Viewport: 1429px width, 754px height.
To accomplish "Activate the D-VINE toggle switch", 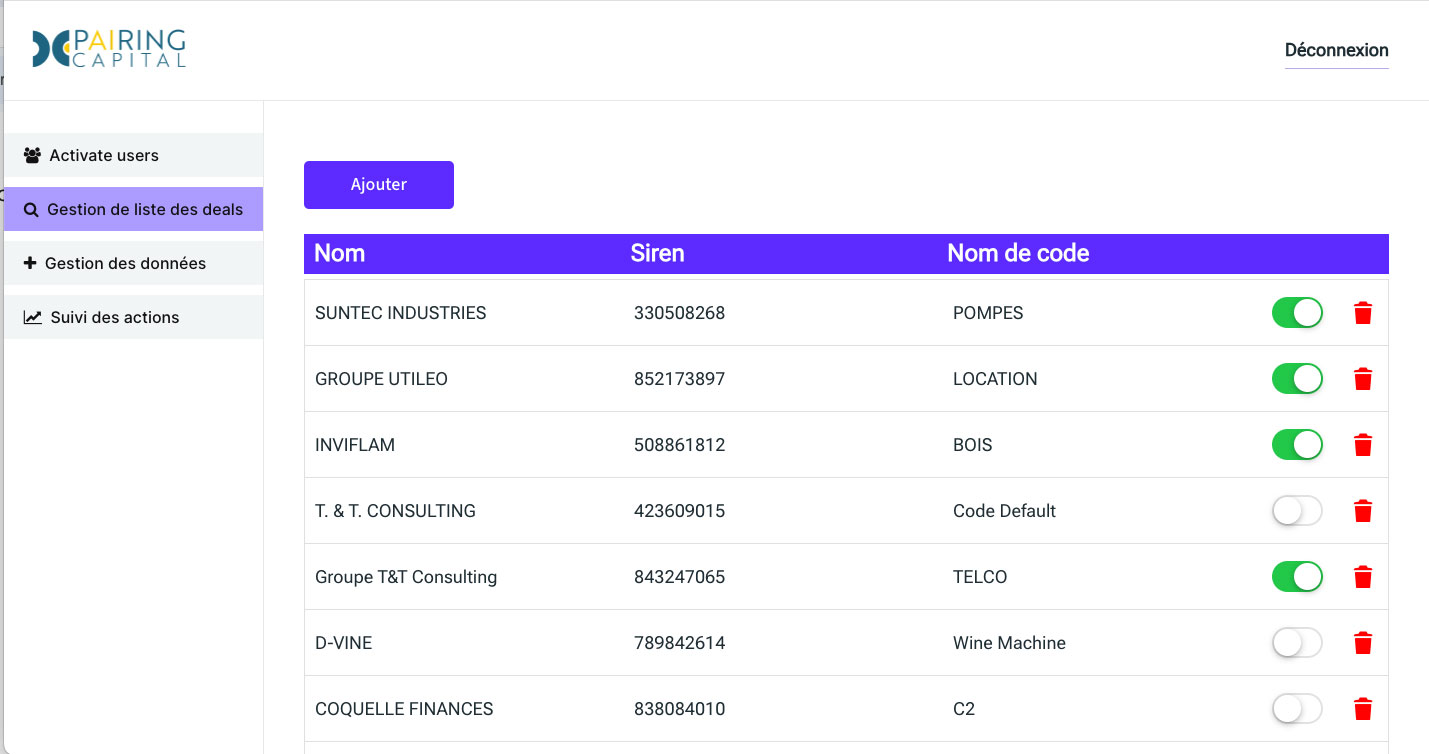I will [x=1297, y=643].
